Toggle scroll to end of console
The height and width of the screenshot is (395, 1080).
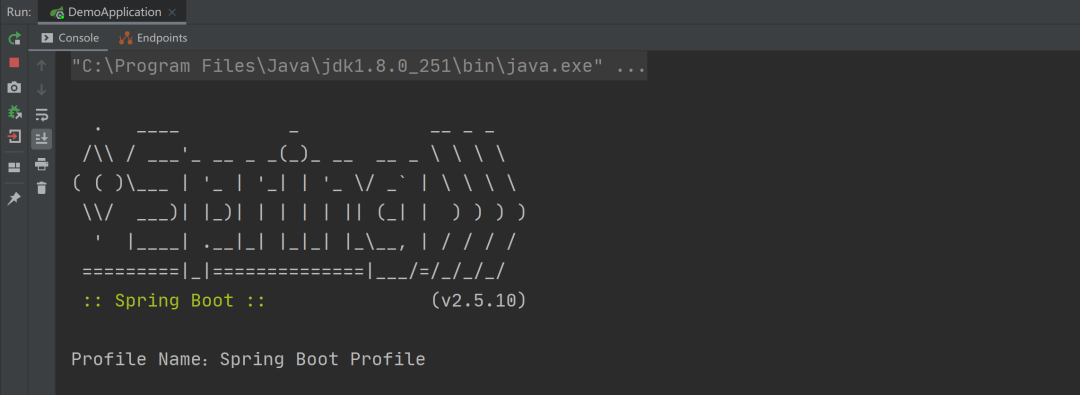click(41, 139)
